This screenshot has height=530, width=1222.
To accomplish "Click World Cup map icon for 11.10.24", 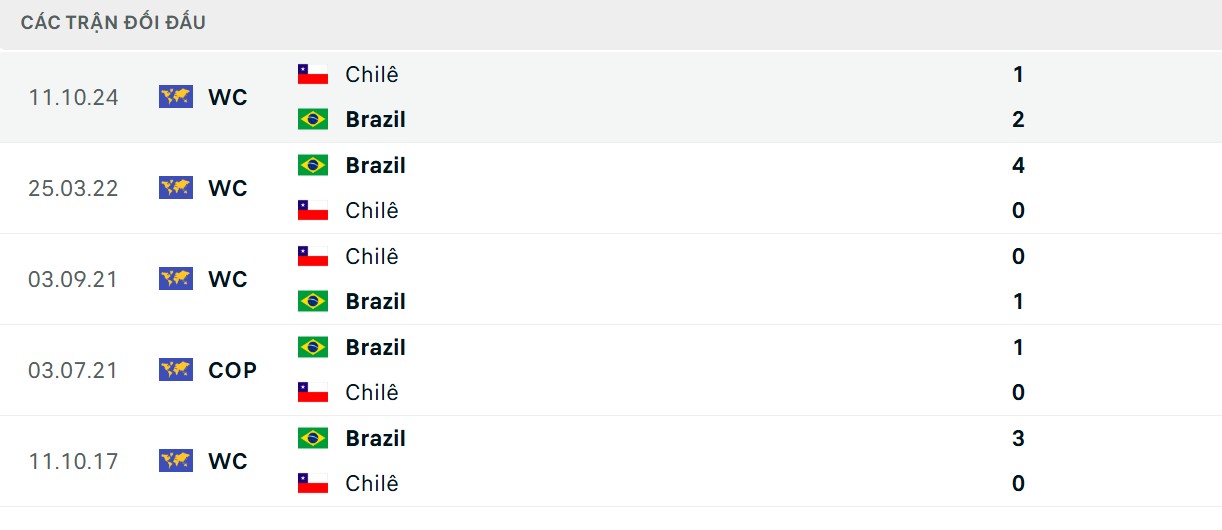I will 176,97.
